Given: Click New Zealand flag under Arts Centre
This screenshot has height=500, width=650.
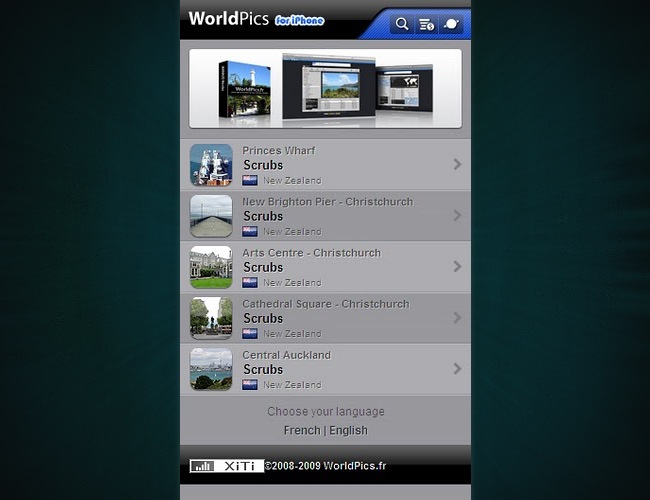Looking at the screenshot, I should pyautogui.click(x=250, y=282).
